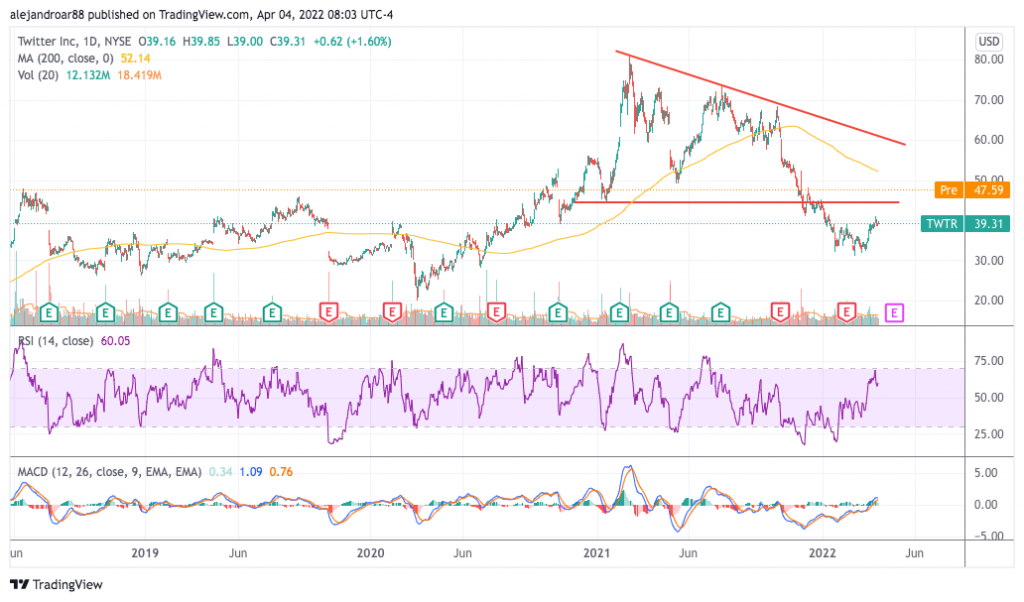Click the MA value 52.14

tap(135, 58)
